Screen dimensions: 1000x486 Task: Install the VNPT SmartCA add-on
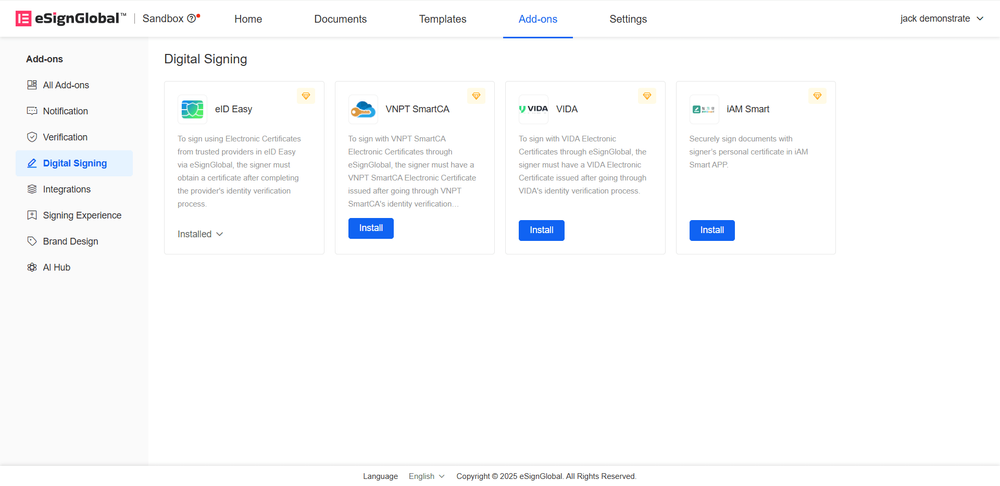(x=371, y=229)
